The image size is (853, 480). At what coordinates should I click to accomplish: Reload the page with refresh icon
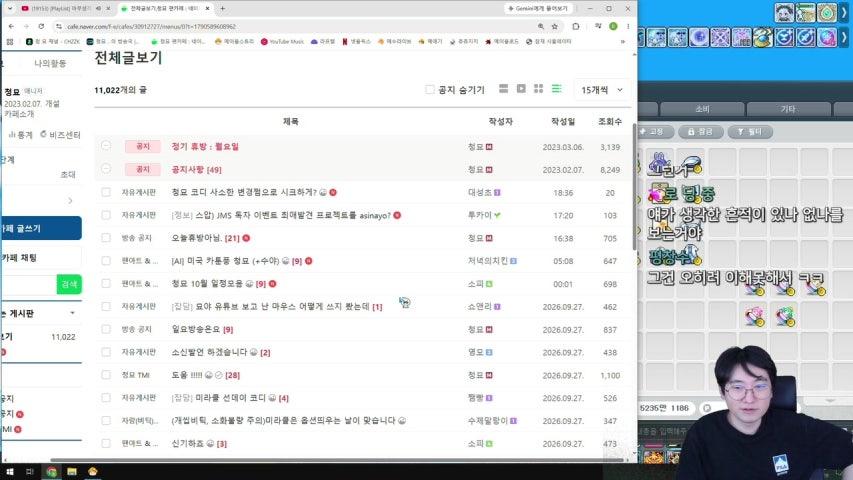coord(41,26)
